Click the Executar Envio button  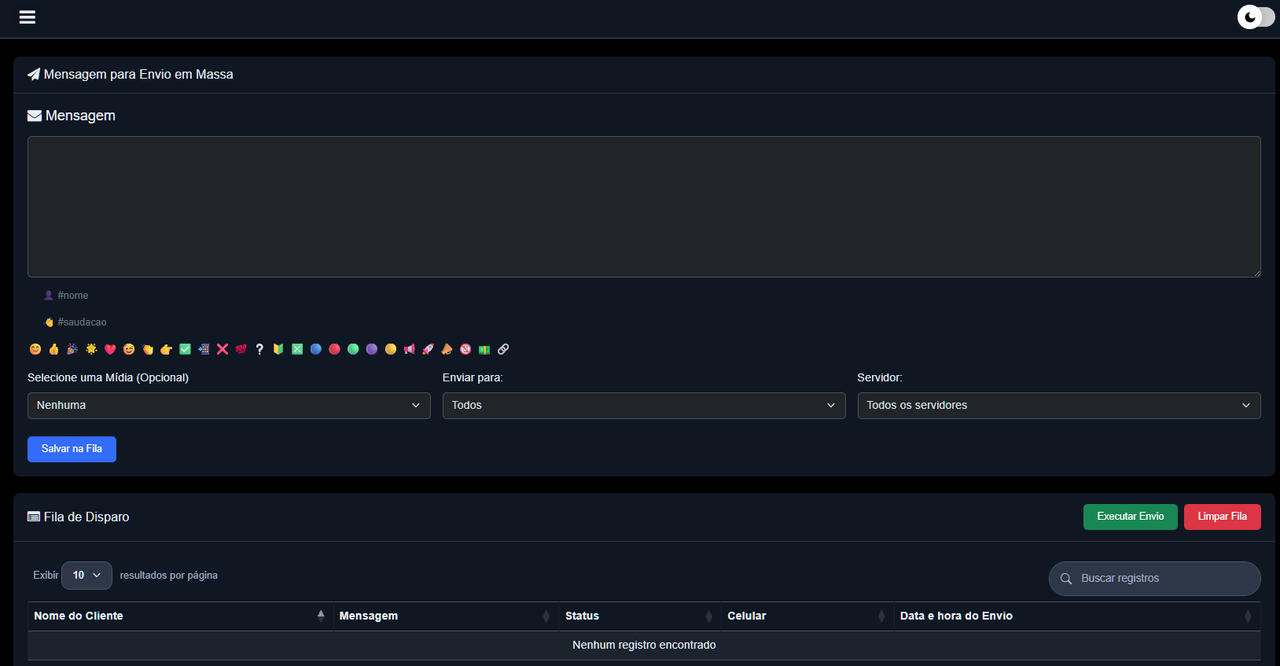coord(1130,517)
